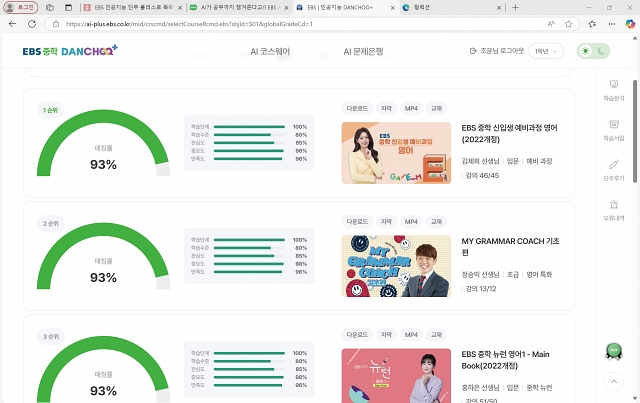Switch to dark mode moon icon
Screen dimensions: 640x403
(x=601, y=51)
